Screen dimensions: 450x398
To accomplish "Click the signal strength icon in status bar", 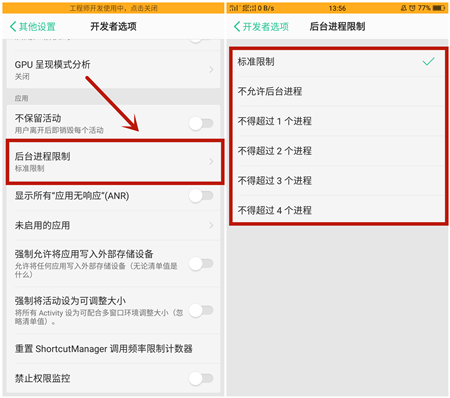I will [233, 8].
